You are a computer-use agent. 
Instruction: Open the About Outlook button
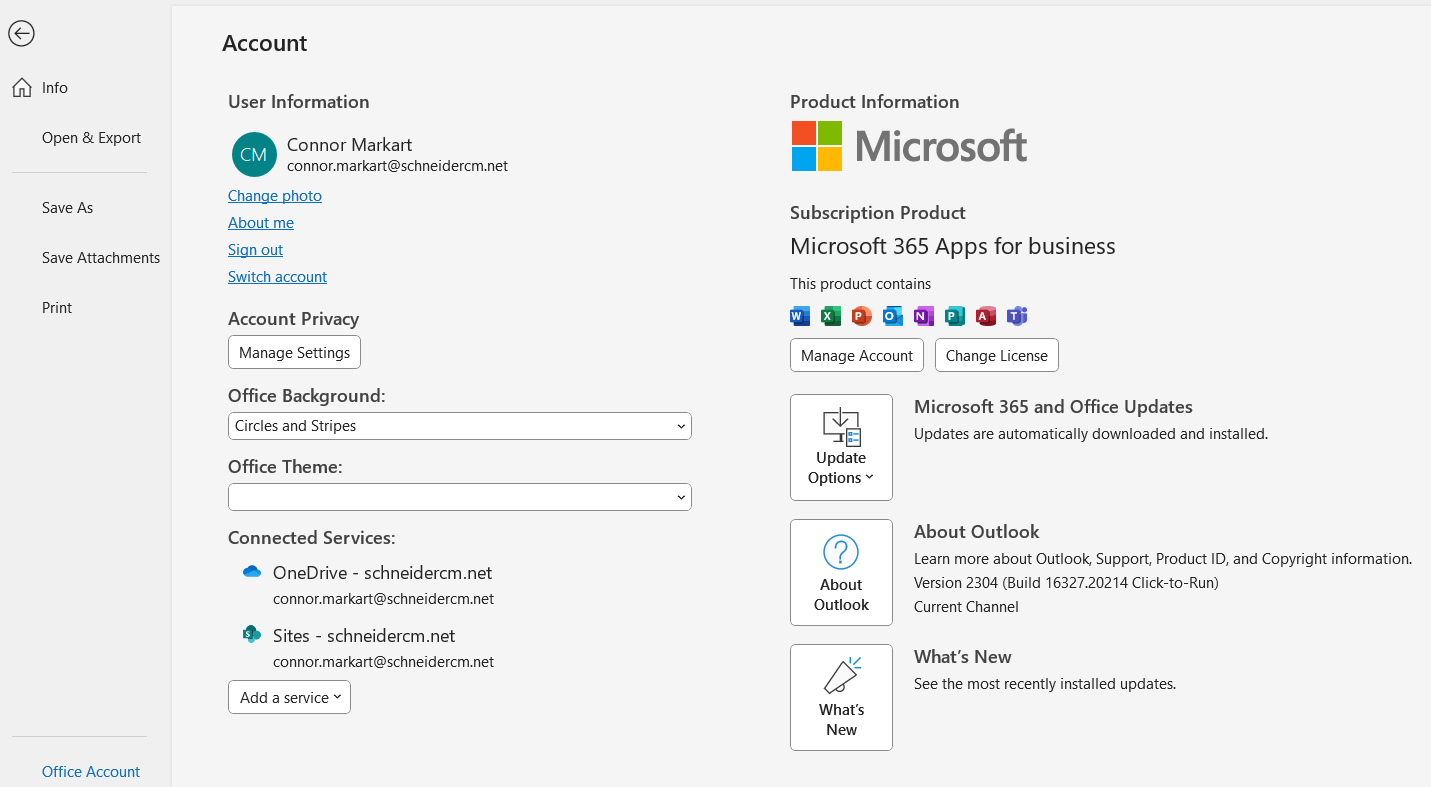(841, 572)
